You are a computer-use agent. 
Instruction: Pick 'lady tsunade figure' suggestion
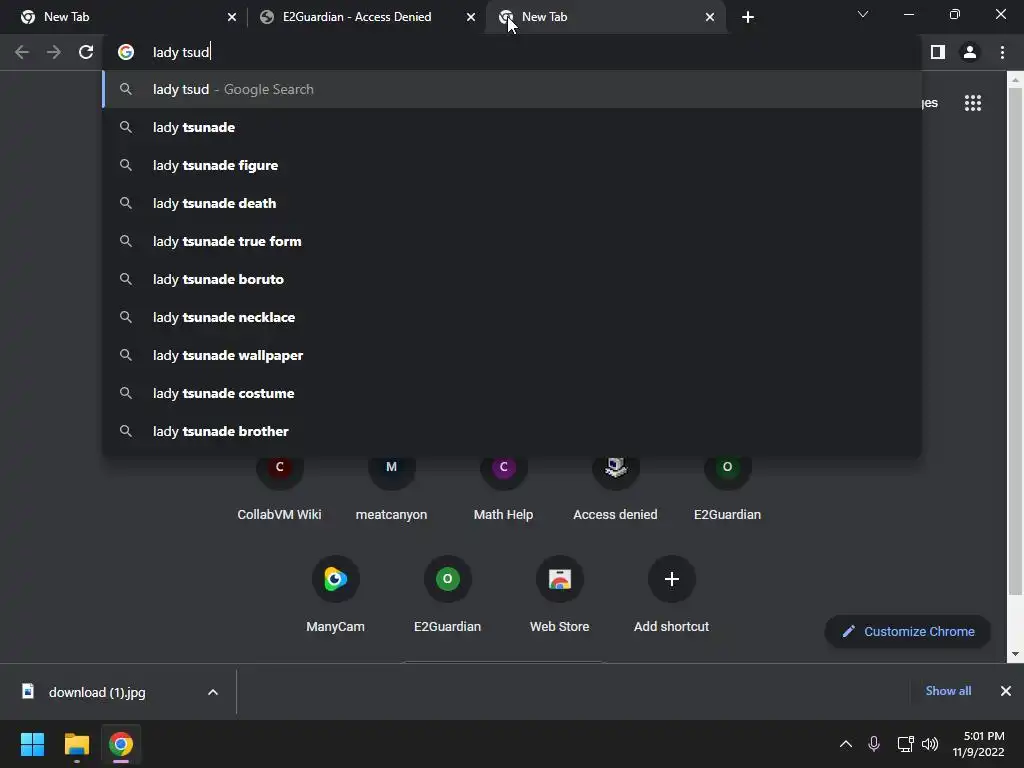pos(512,165)
